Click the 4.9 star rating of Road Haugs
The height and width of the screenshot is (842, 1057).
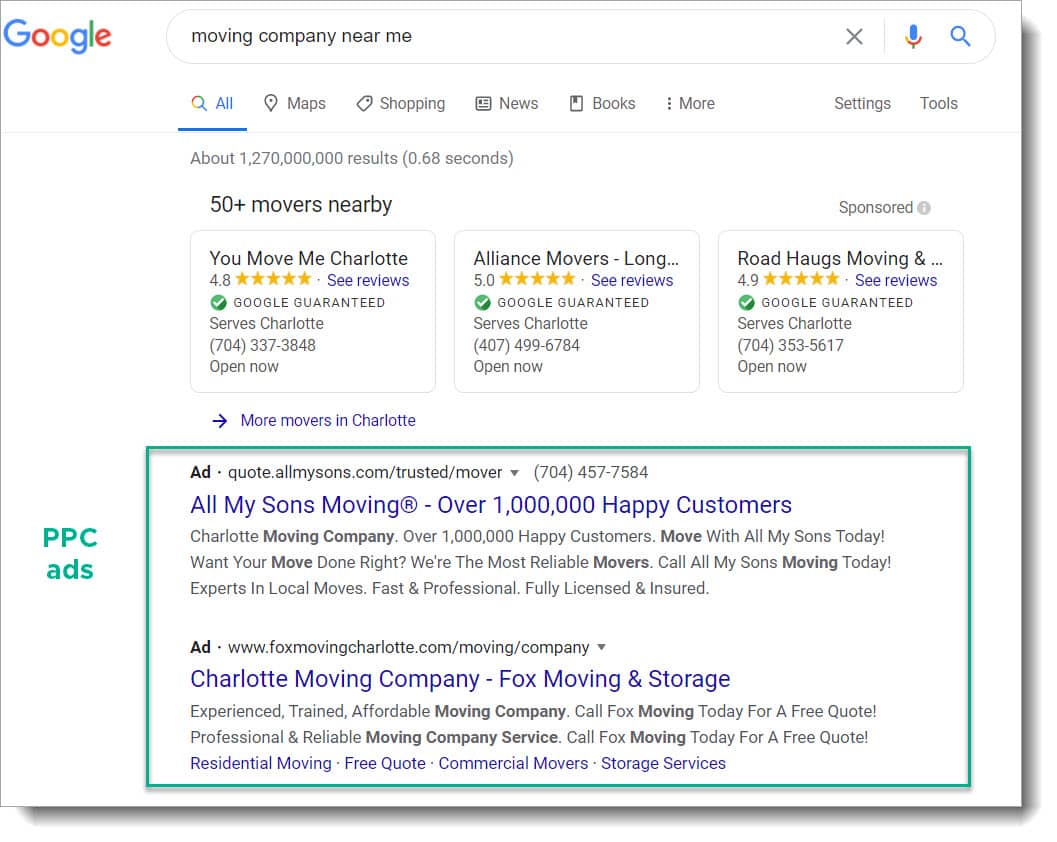788,280
